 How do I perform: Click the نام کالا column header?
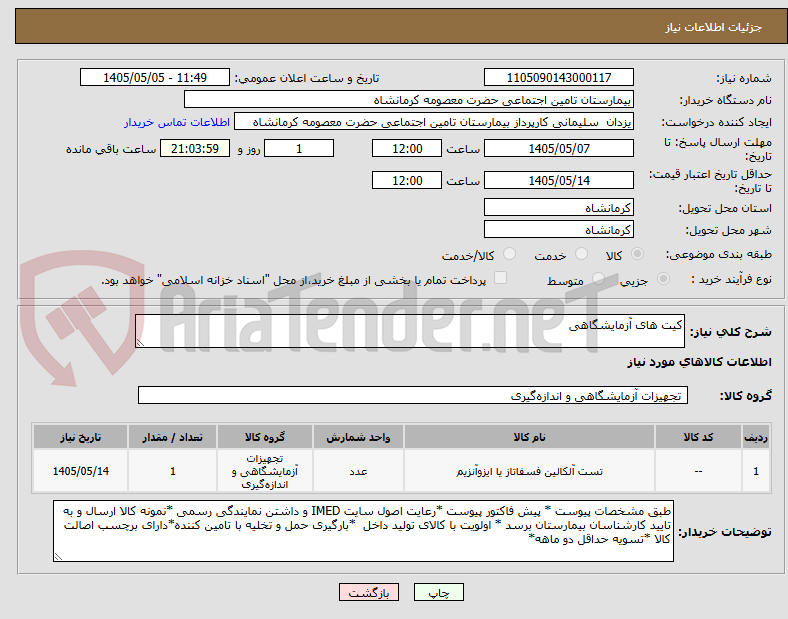(x=529, y=437)
